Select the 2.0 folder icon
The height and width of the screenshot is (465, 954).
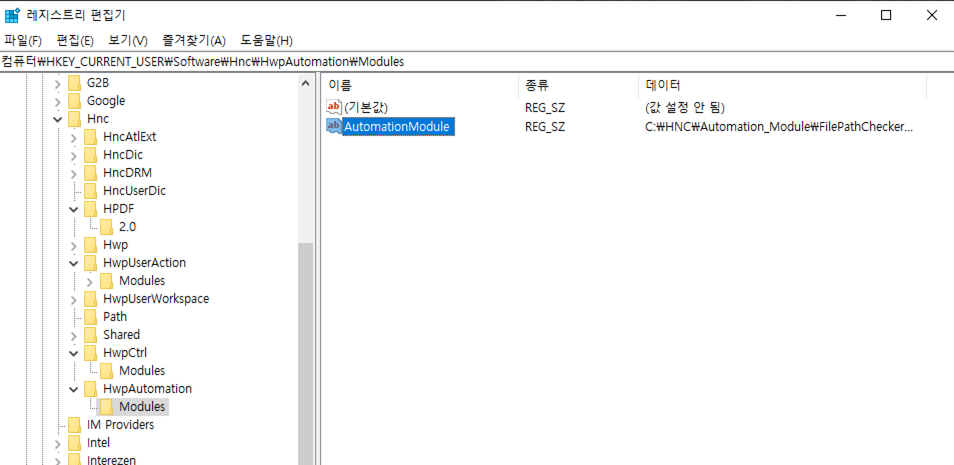[x=106, y=227]
